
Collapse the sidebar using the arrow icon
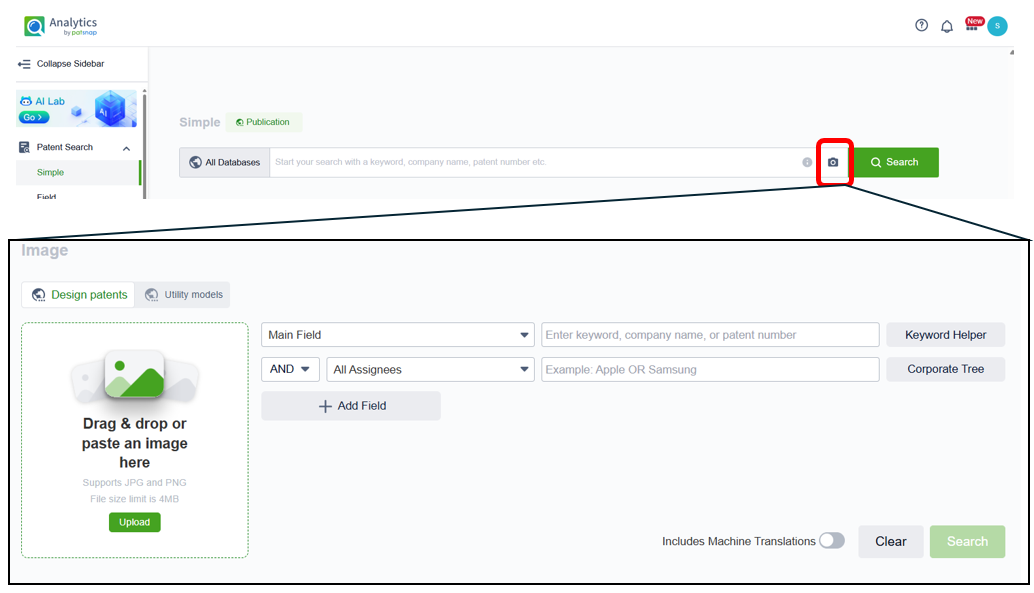coord(21,63)
